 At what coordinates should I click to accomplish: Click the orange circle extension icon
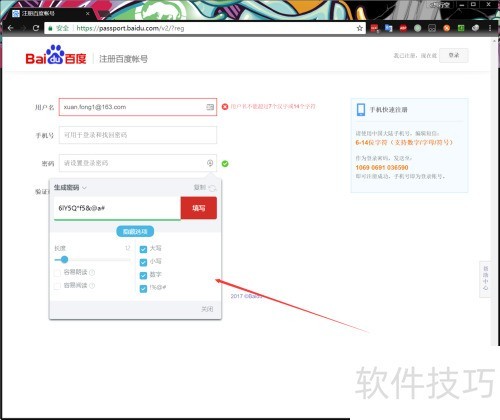[x=447, y=28]
